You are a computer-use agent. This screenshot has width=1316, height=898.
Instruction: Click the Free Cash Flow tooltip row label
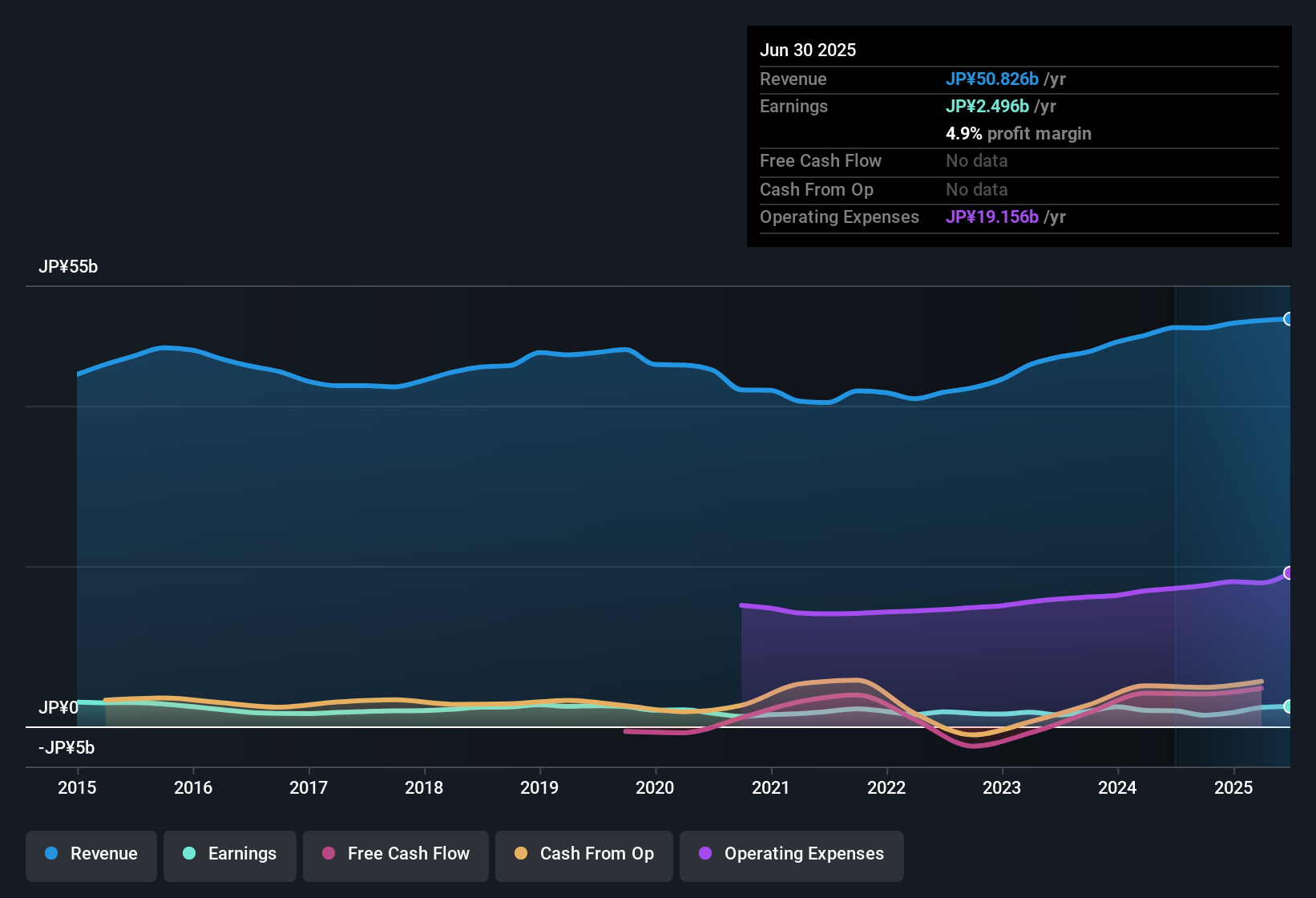pos(821,160)
